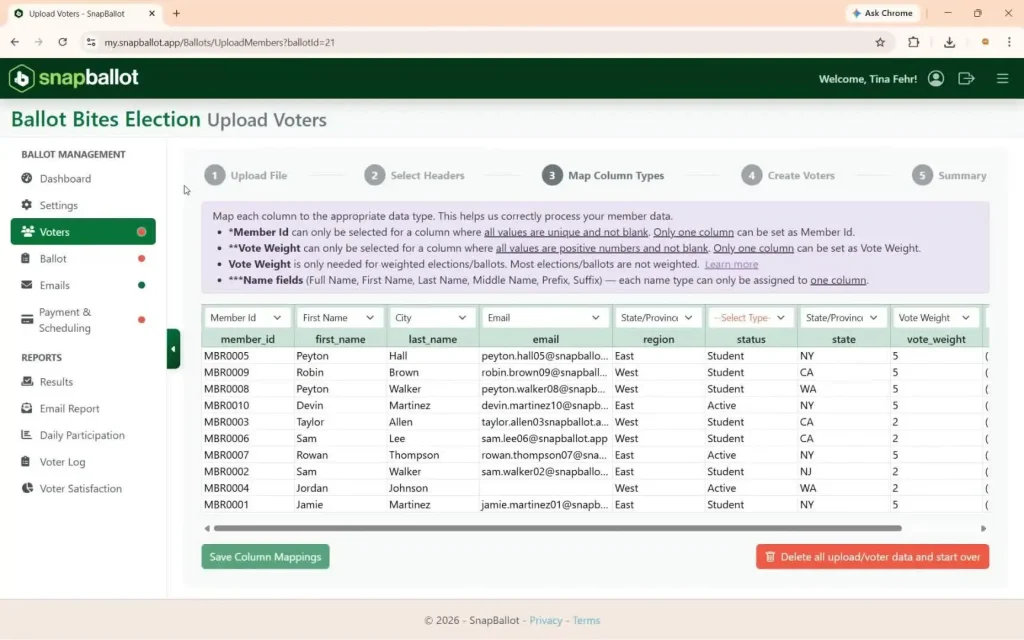Click the MBR0005 member id cell
Image resolution: width=1024 pixels, height=640 pixels.
248,356
